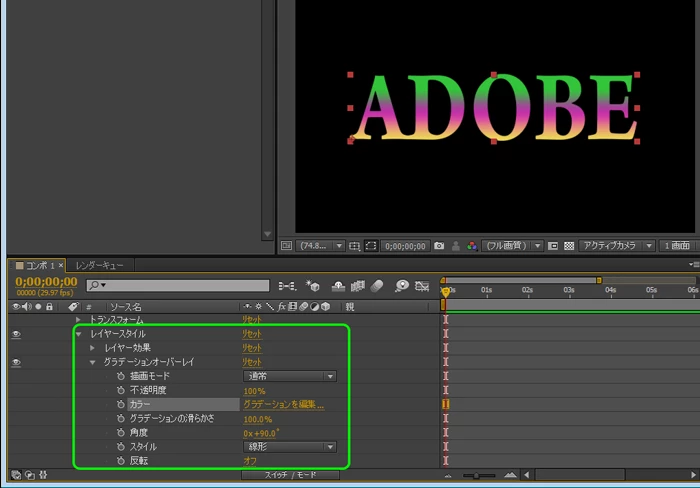
Task: Open the スタイル 線形 dropdown
Action: (290, 447)
